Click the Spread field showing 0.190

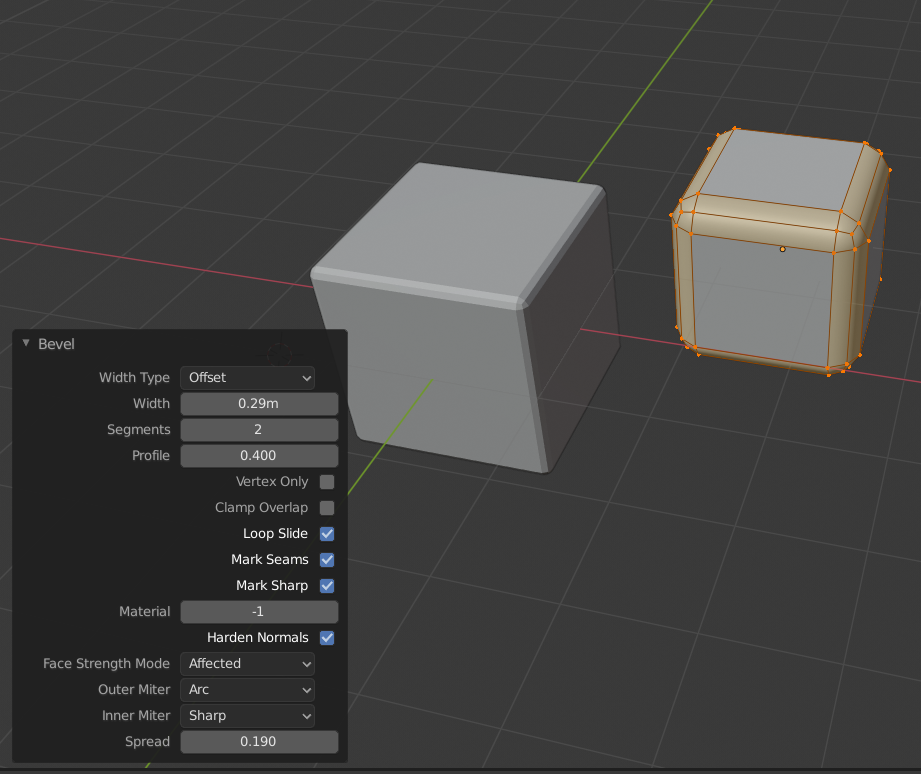click(259, 741)
